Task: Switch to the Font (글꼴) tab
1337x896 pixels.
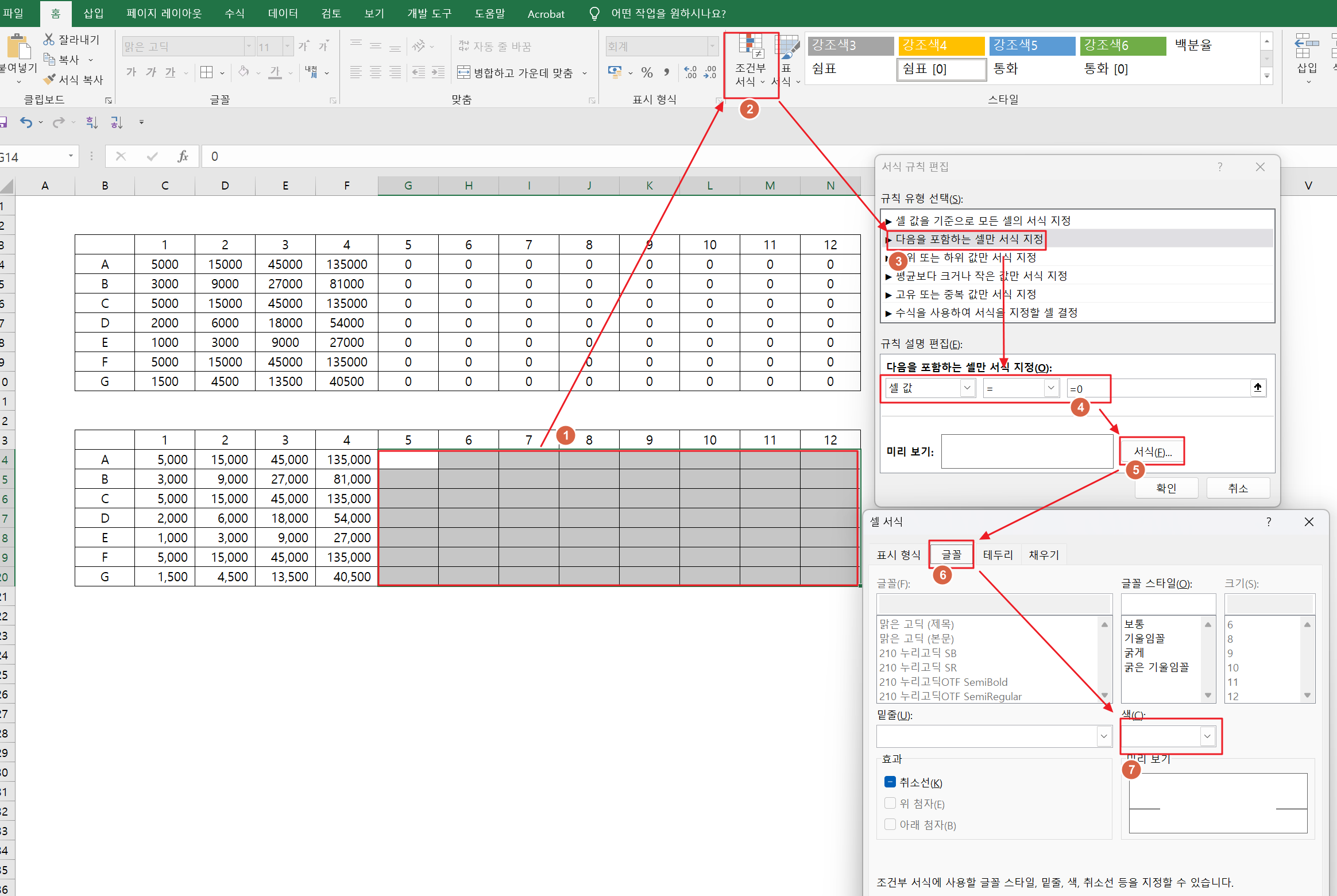Action: click(x=951, y=555)
